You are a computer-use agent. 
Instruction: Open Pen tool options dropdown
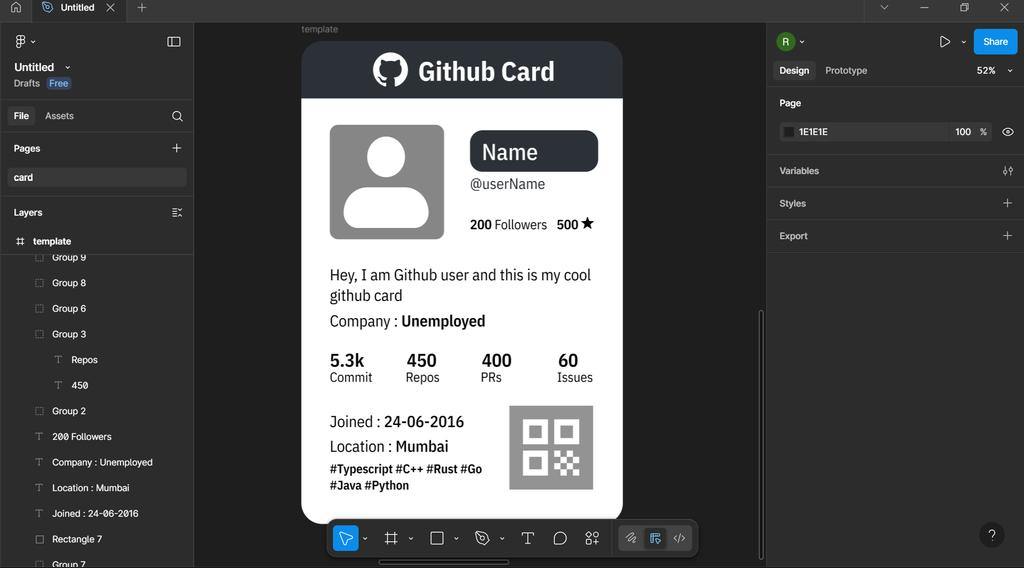coord(502,539)
